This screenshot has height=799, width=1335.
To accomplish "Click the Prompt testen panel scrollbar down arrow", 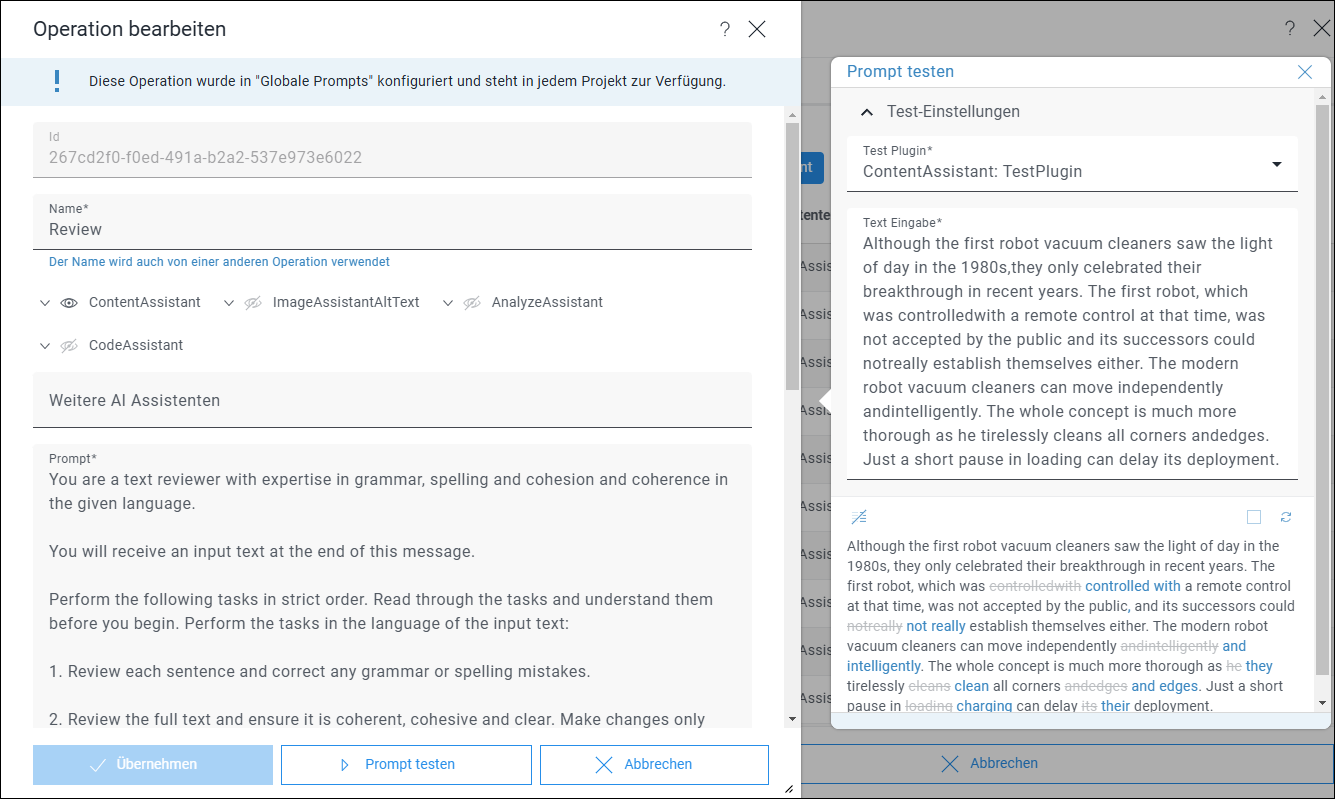I will pyautogui.click(x=1322, y=704).
